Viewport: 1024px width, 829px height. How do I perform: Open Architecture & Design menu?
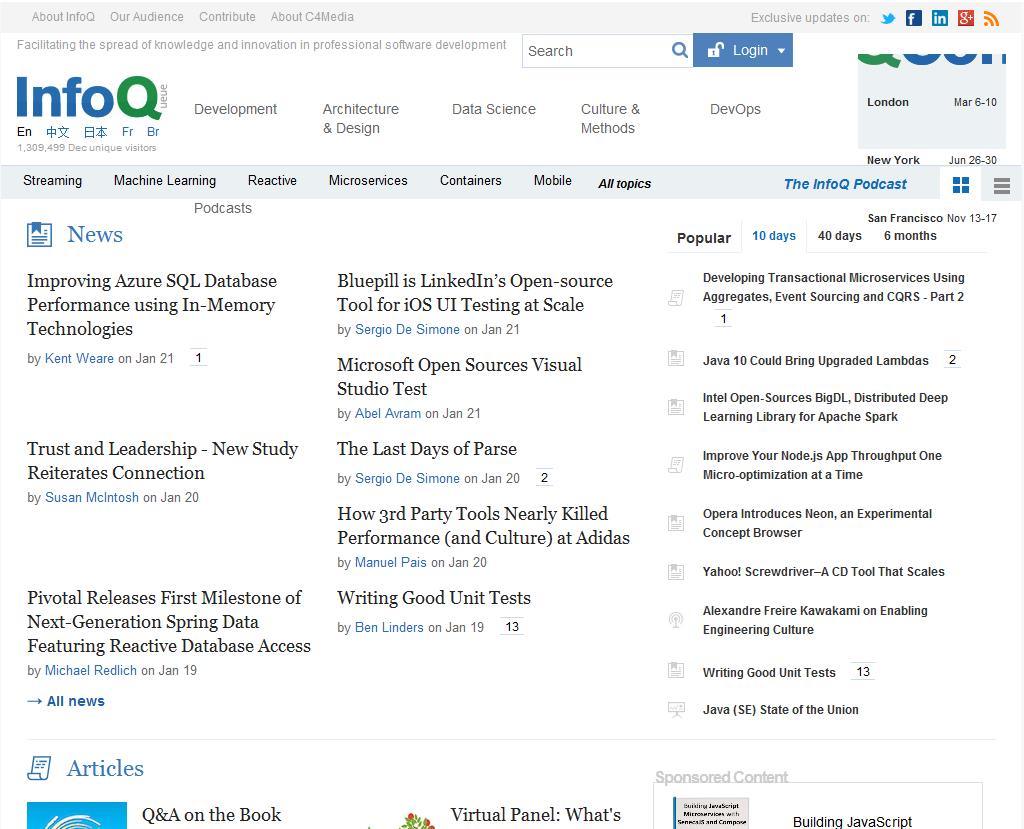pos(360,118)
